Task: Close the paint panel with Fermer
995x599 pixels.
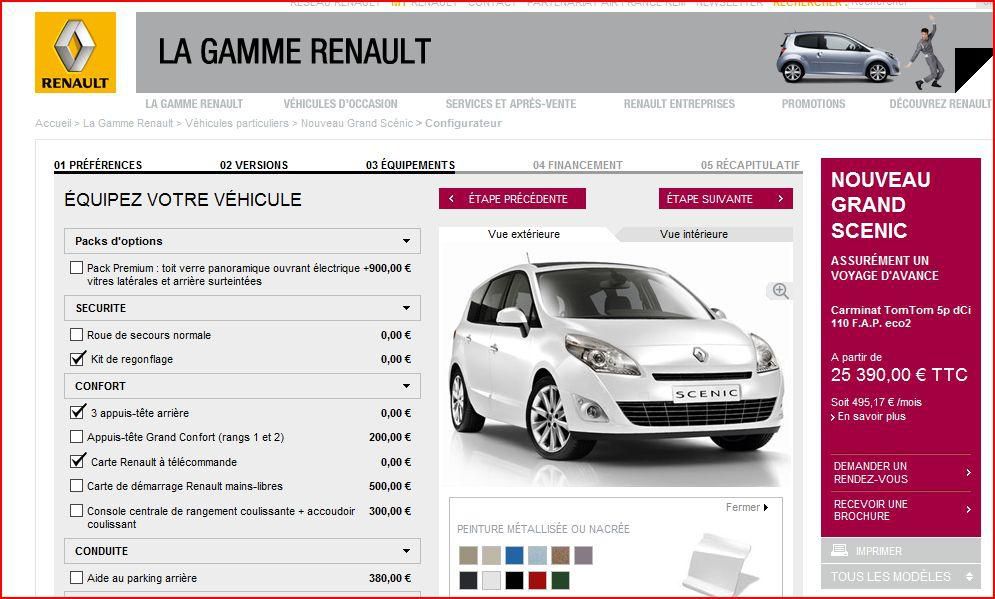Action: [747, 508]
